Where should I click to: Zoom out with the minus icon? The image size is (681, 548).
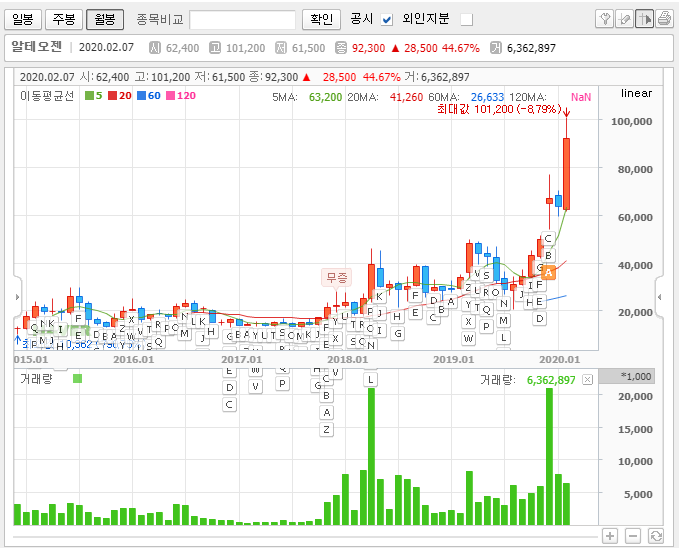(633, 536)
